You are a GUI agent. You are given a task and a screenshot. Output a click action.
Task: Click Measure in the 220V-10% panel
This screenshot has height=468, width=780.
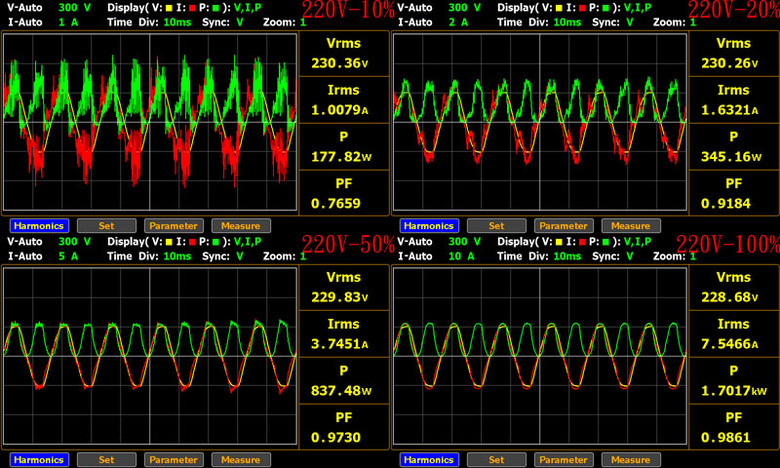[241, 226]
